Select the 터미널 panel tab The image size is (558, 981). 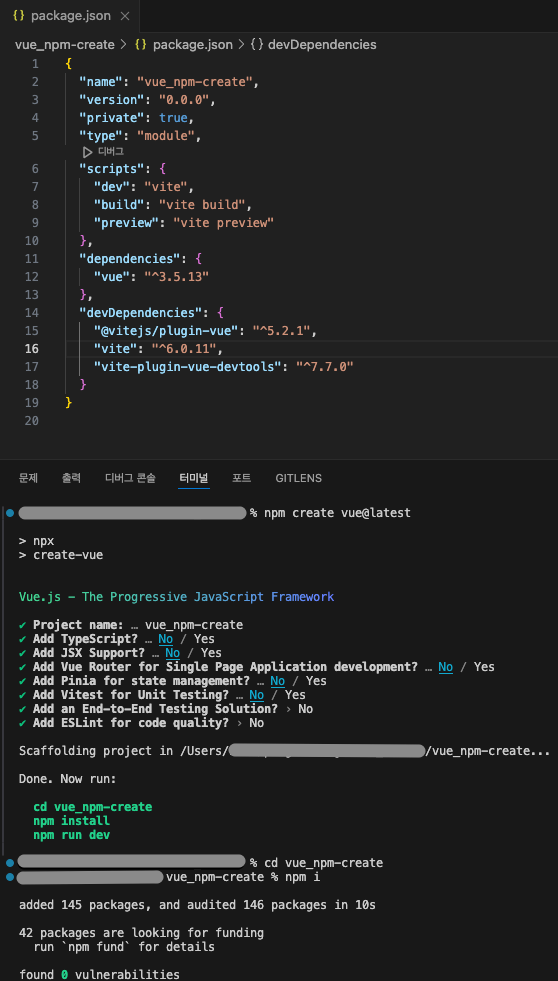click(x=194, y=478)
